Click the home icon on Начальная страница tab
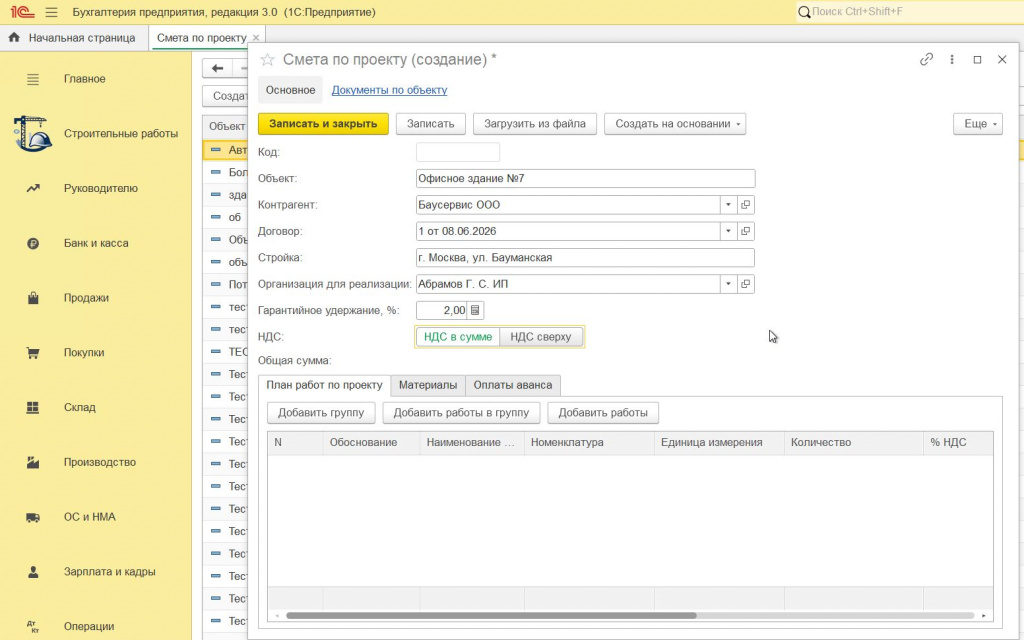 pyautogui.click(x=14, y=37)
